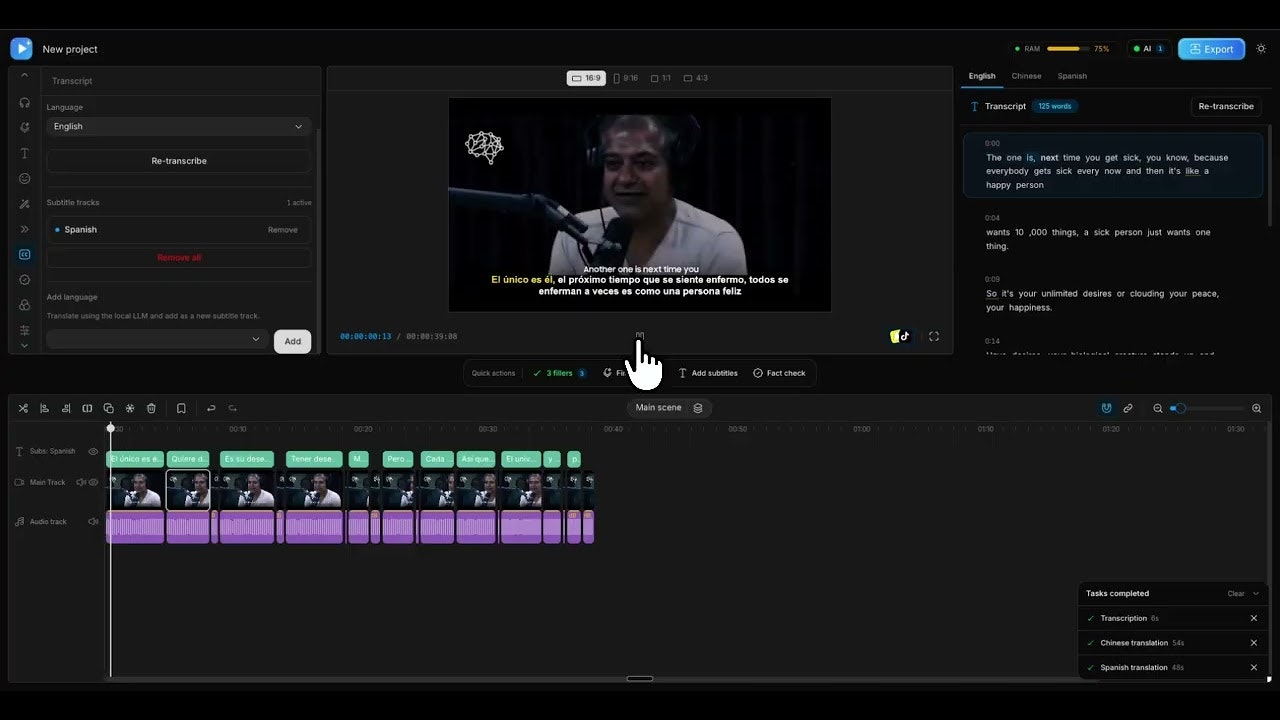Switch to the Chinese transcript tab

point(1026,76)
